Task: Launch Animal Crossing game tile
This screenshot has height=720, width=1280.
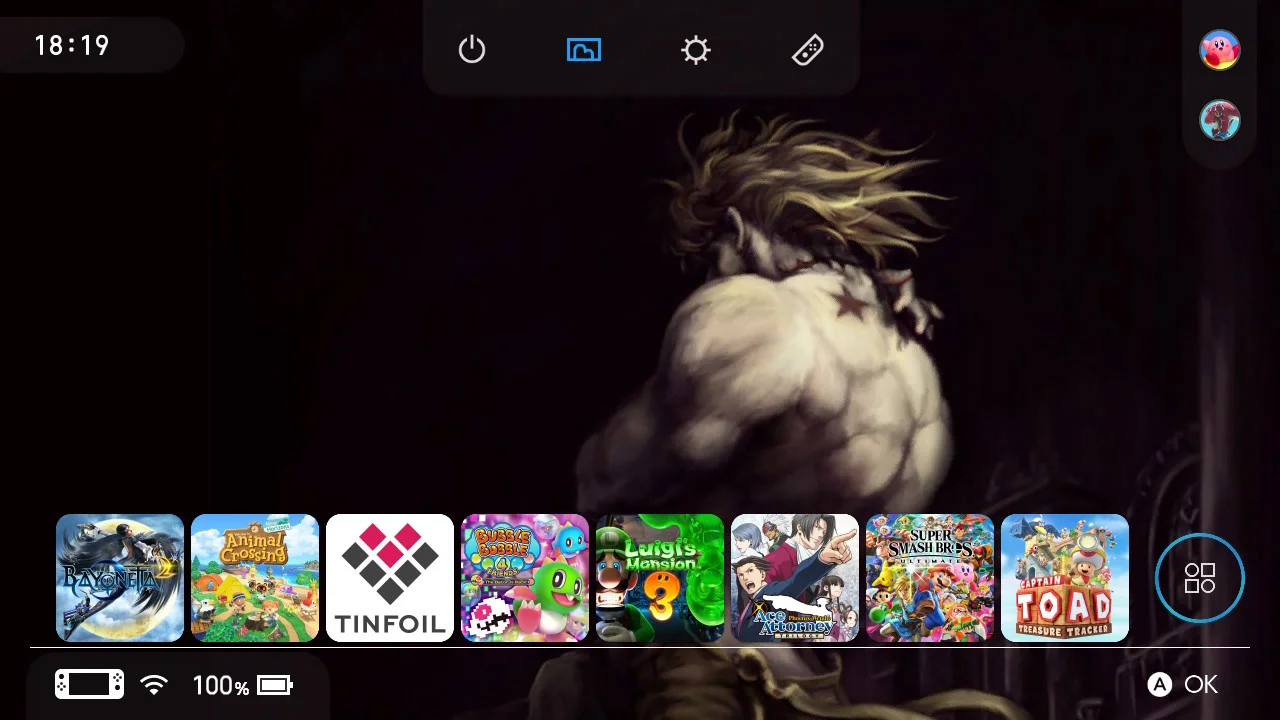Action: click(255, 578)
